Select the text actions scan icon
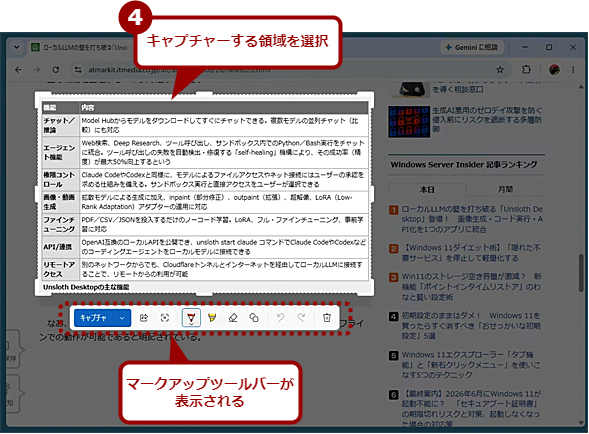The width and height of the screenshot is (589, 434). coord(165,318)
